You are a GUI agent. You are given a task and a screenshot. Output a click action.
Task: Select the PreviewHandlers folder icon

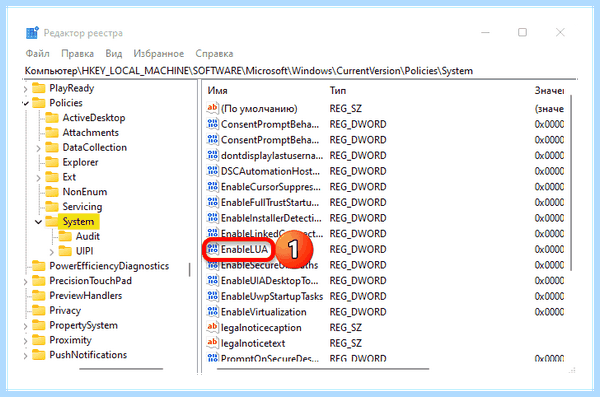pyautogui.click(x=38, y=296)
